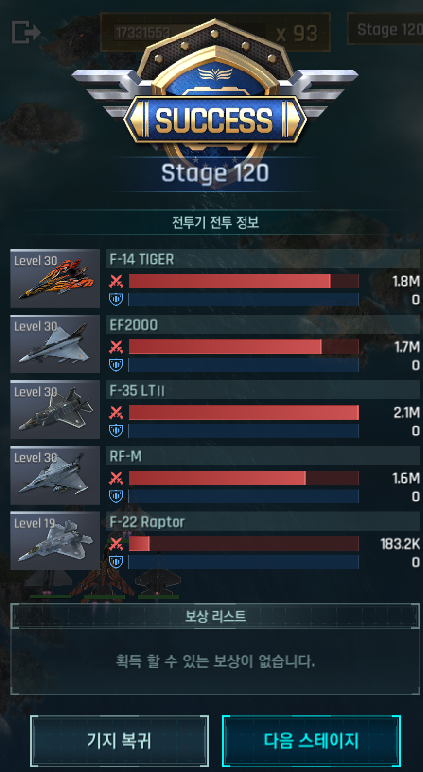Click the EF2000 crossed swords icon
Image resolution: width=423 pixels, height=772 pixels.
[116, 347]
